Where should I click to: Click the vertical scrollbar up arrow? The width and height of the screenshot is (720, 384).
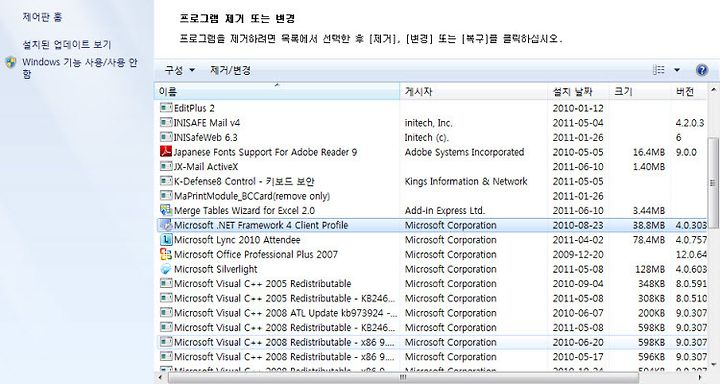pyautogui.click(x=713, y=90)
